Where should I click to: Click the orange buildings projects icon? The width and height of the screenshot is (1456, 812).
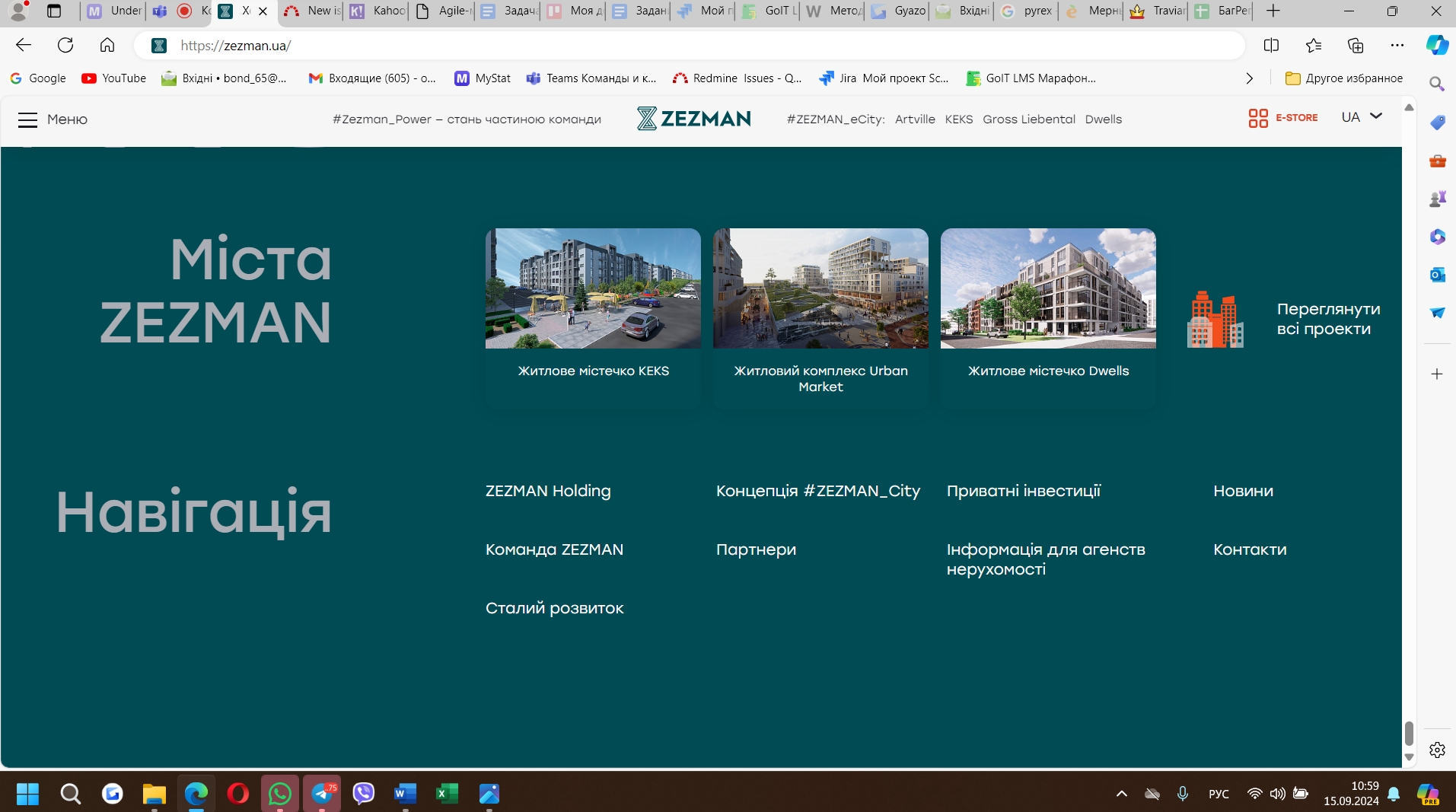tap(1215, 320)
